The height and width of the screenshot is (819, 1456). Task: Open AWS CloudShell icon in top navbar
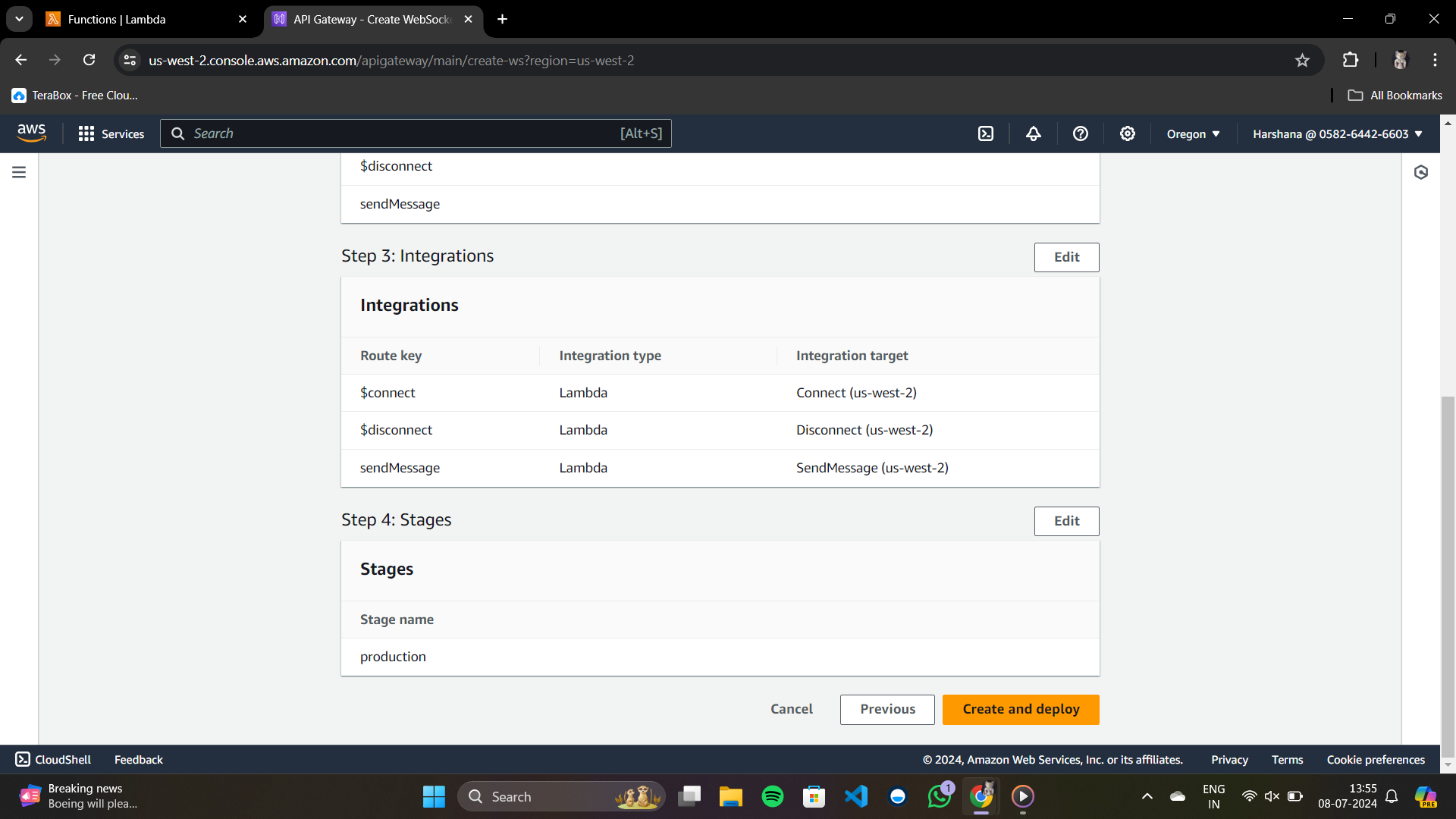pos(985,134)
